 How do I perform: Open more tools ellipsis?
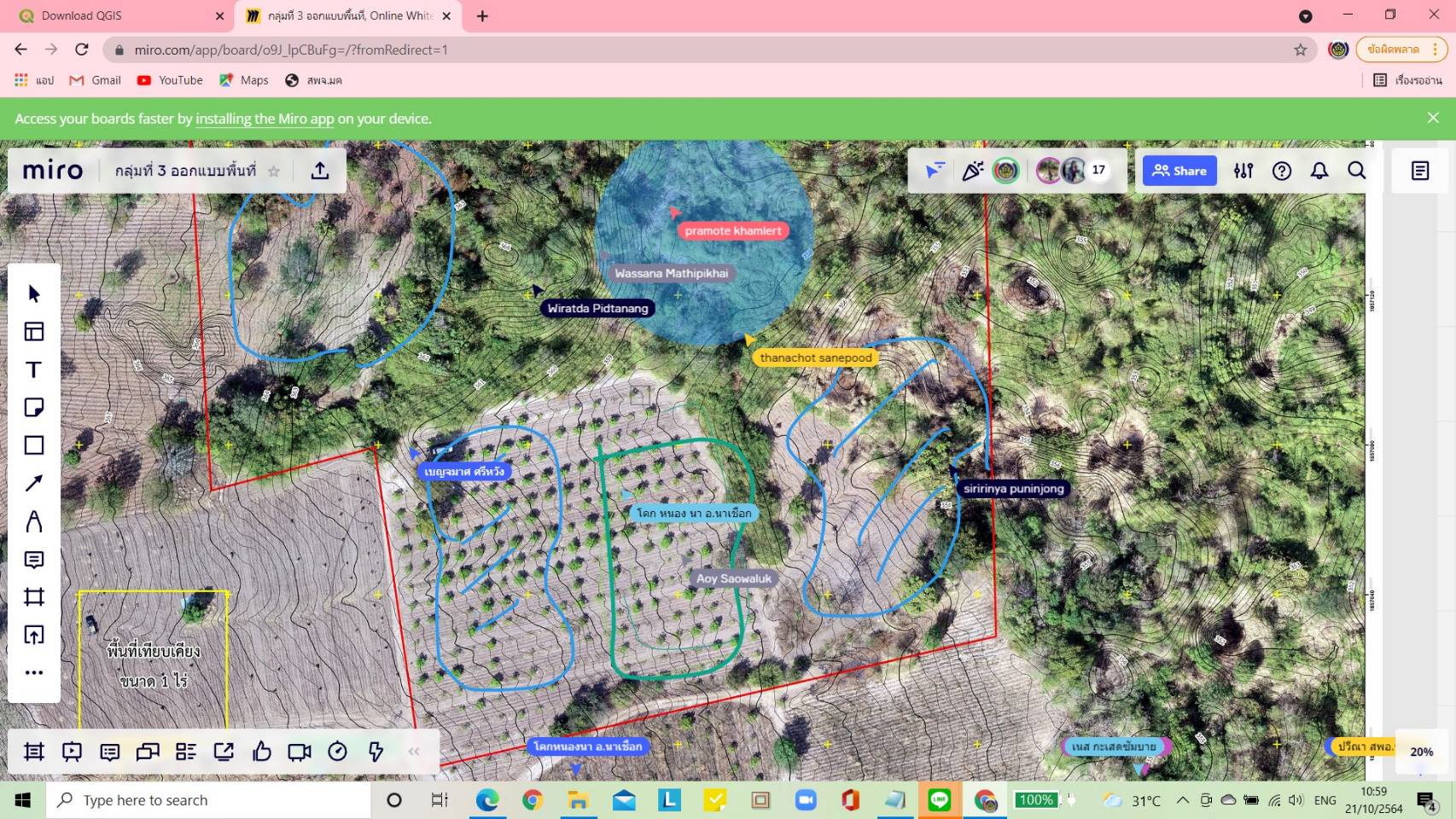pyautogui.click(x=34, y=672)
